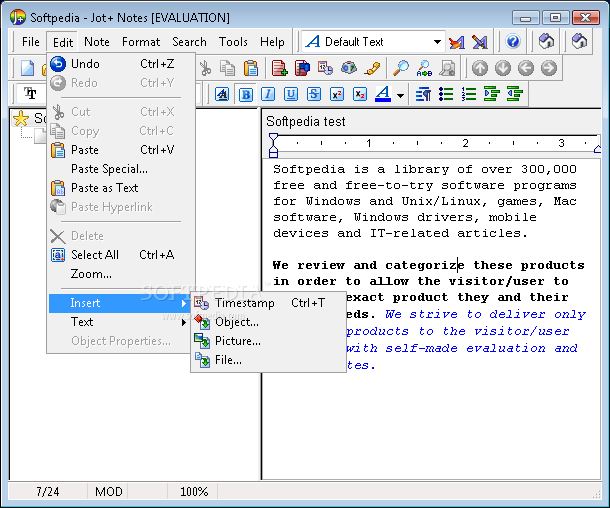Screen dimensions: 610x508
Task: Choose Zoom... from Edit menu
Action: (121, 274)
